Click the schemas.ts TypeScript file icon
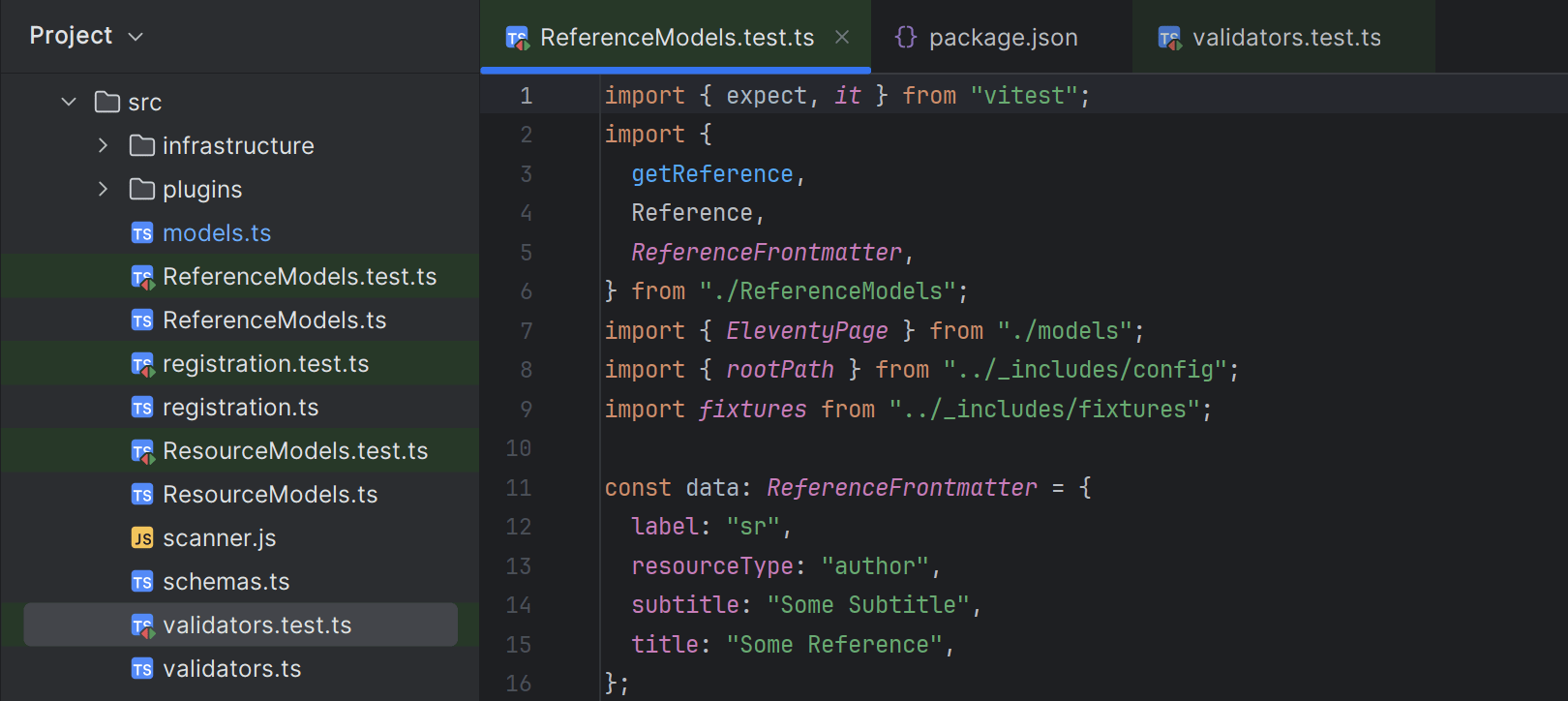1568x701 pixels. [142, 582]
